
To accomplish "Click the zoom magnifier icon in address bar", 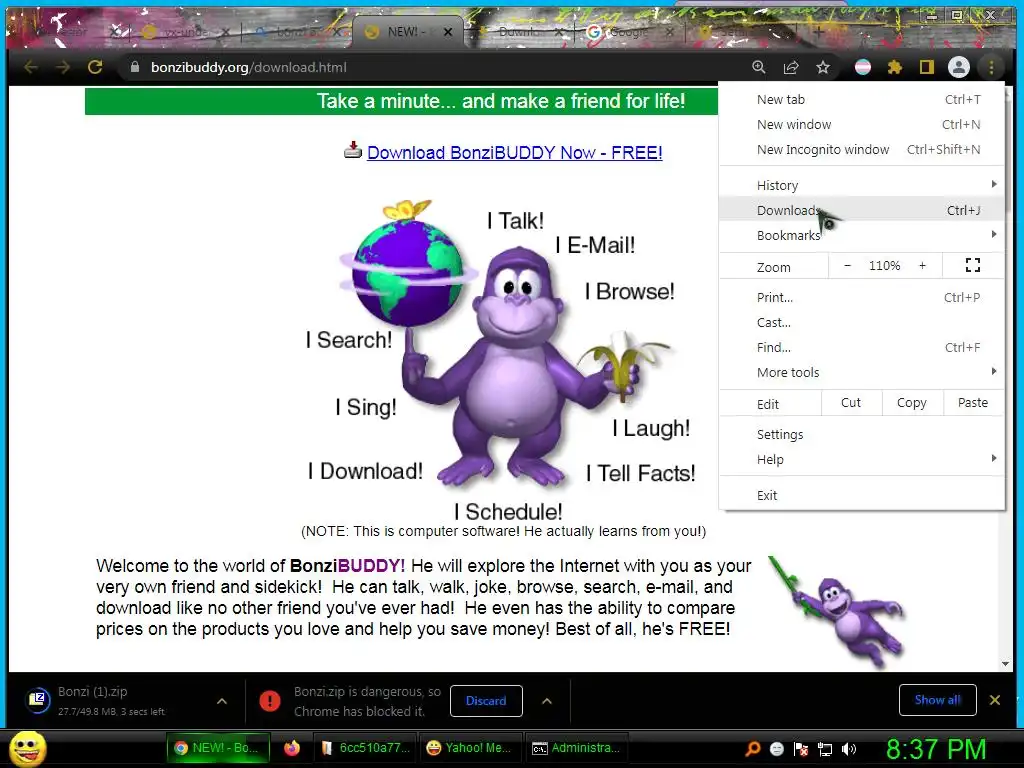I will (758, 67).
